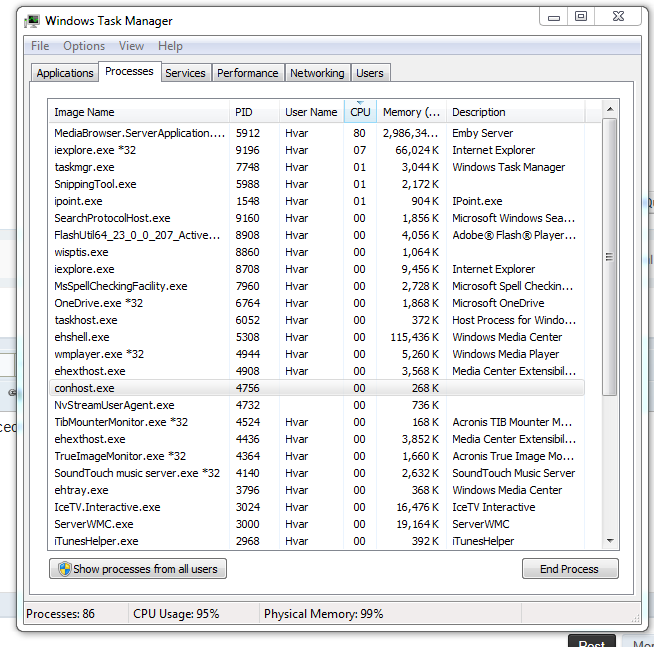654x647 pixels.
Task: Select the Processes tab
Action: click(x=129, y=71)
